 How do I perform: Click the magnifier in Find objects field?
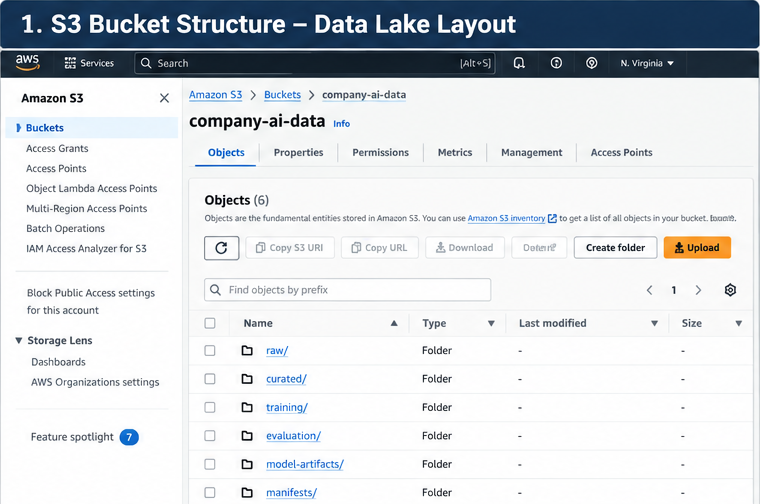pyautogui.click(x=215, y=290)
